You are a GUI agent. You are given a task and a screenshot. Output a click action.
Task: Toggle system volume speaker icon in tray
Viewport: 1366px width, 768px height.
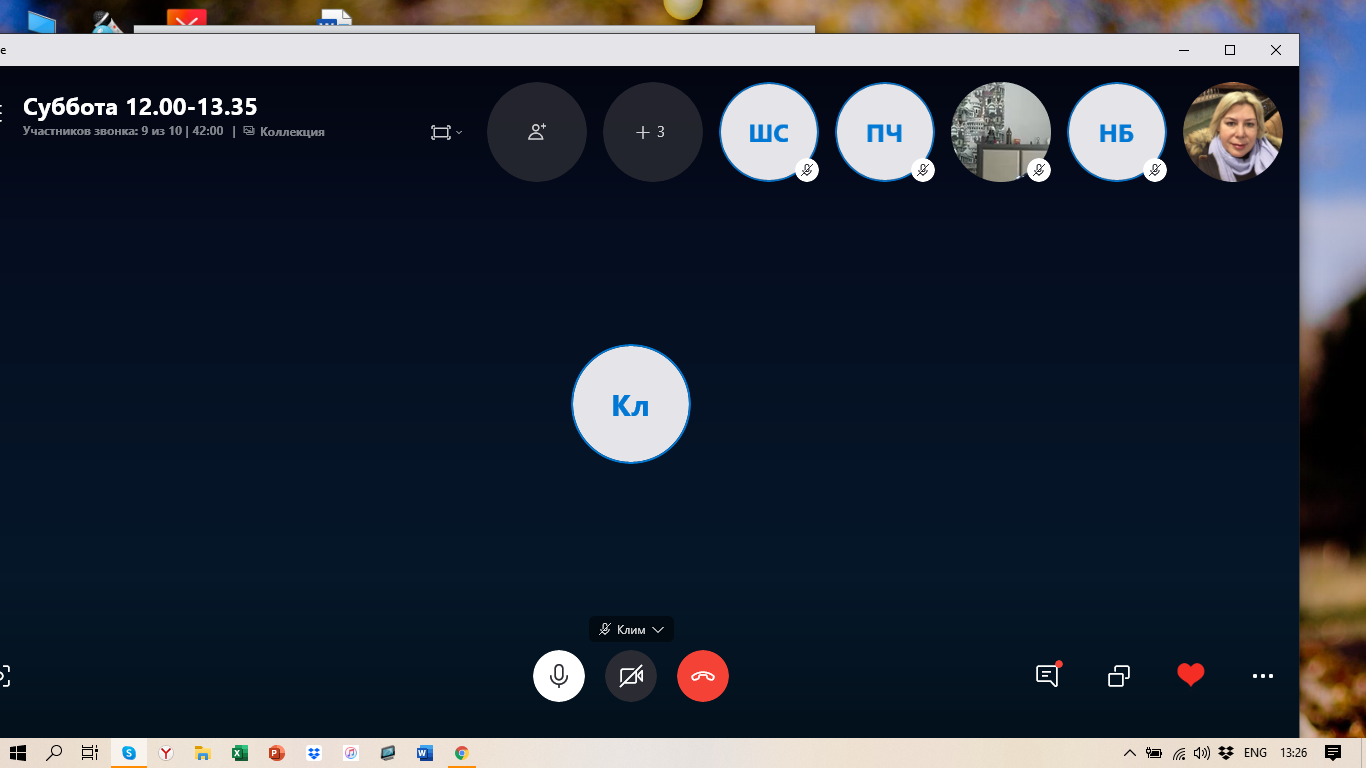(1201, 753)
